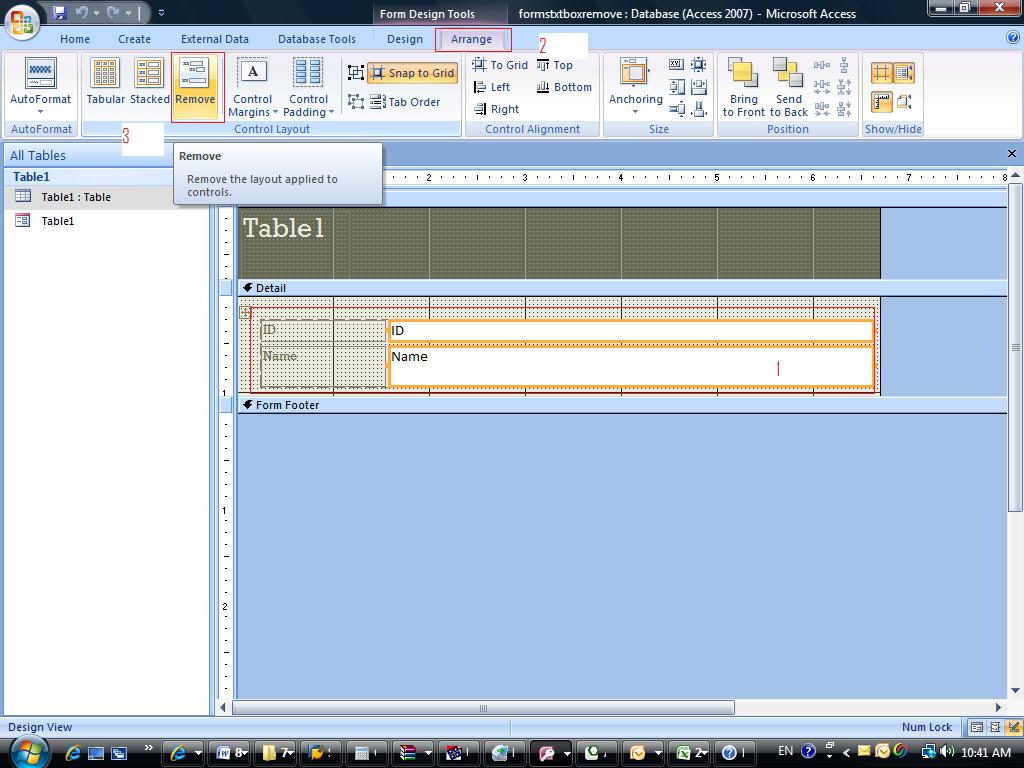Click the Table1 title in form header

click(x=283, y=228)
